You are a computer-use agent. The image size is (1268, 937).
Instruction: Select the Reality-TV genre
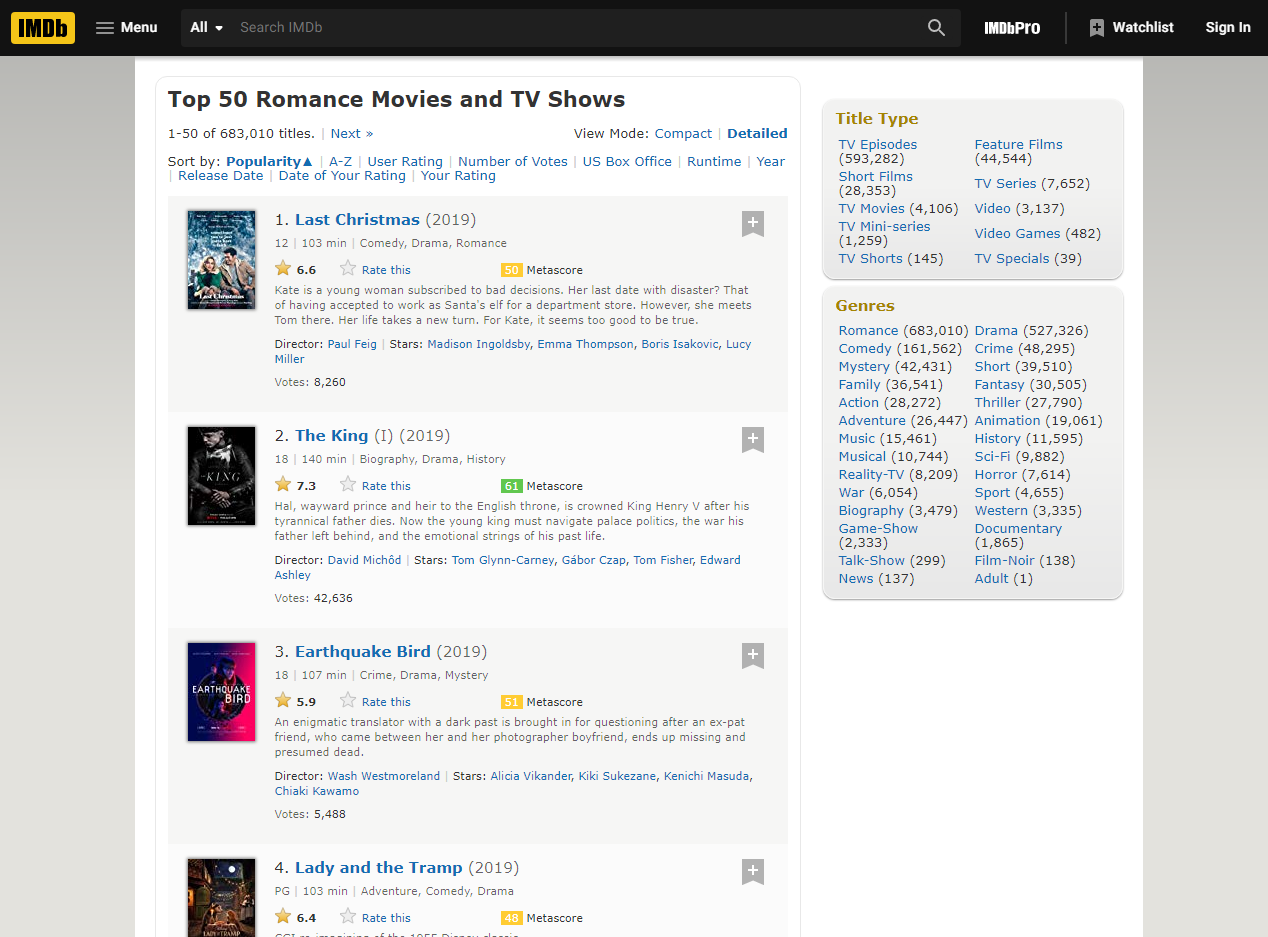tap(872, 475)
